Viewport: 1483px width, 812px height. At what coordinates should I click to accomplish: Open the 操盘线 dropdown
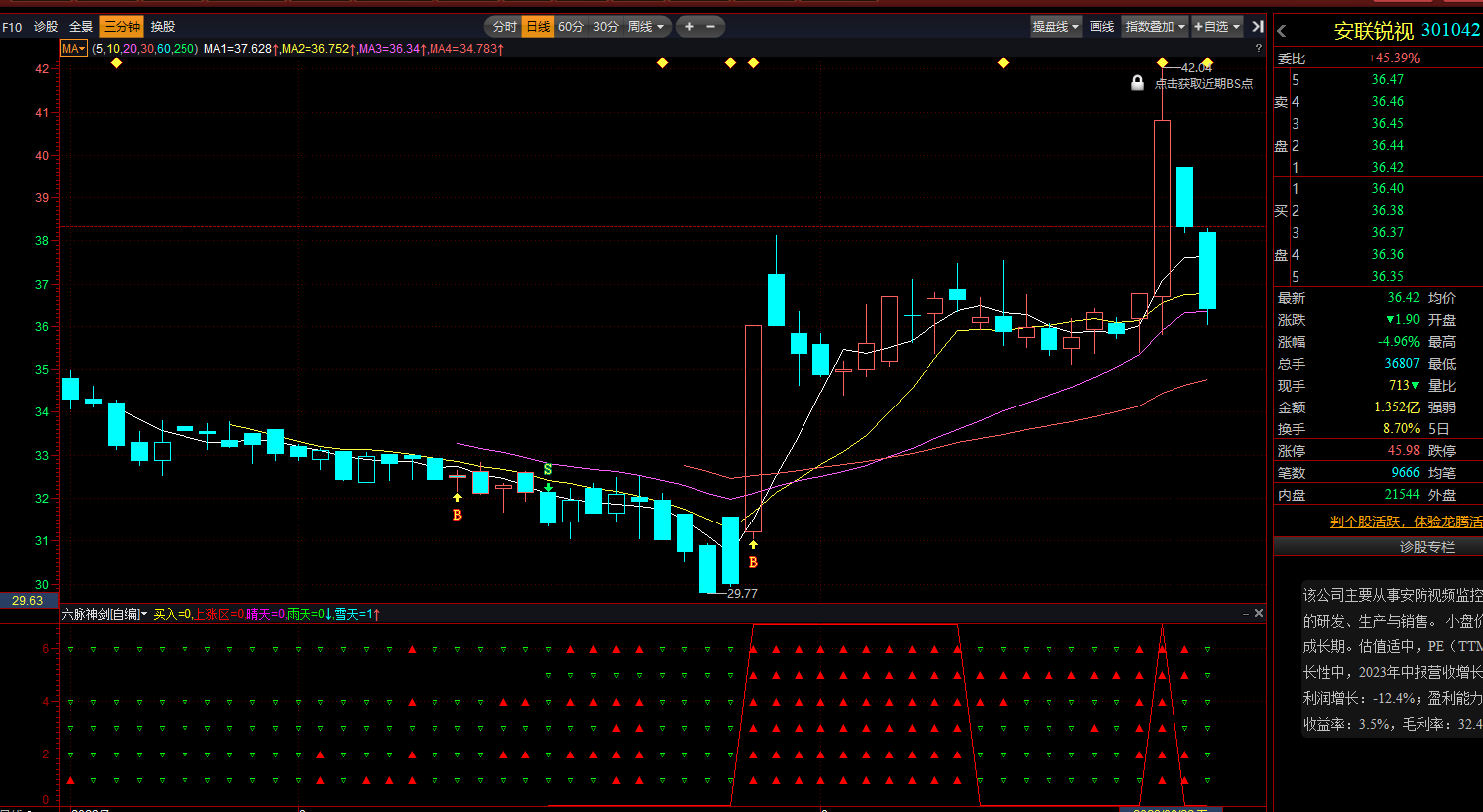(1055, 27)
